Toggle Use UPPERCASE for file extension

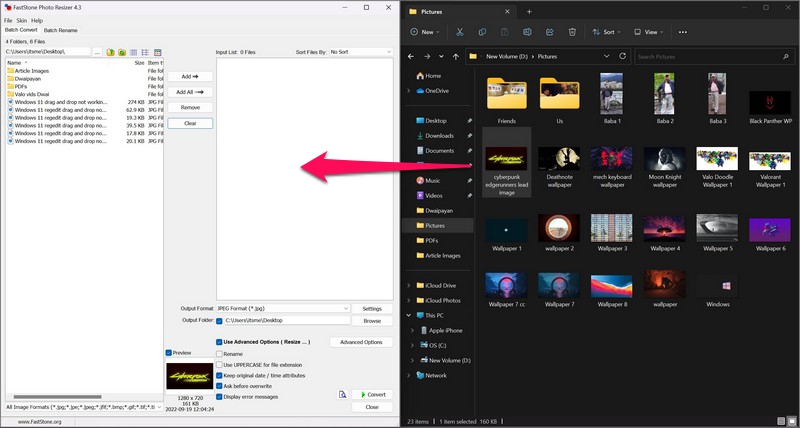pos(220,365)
